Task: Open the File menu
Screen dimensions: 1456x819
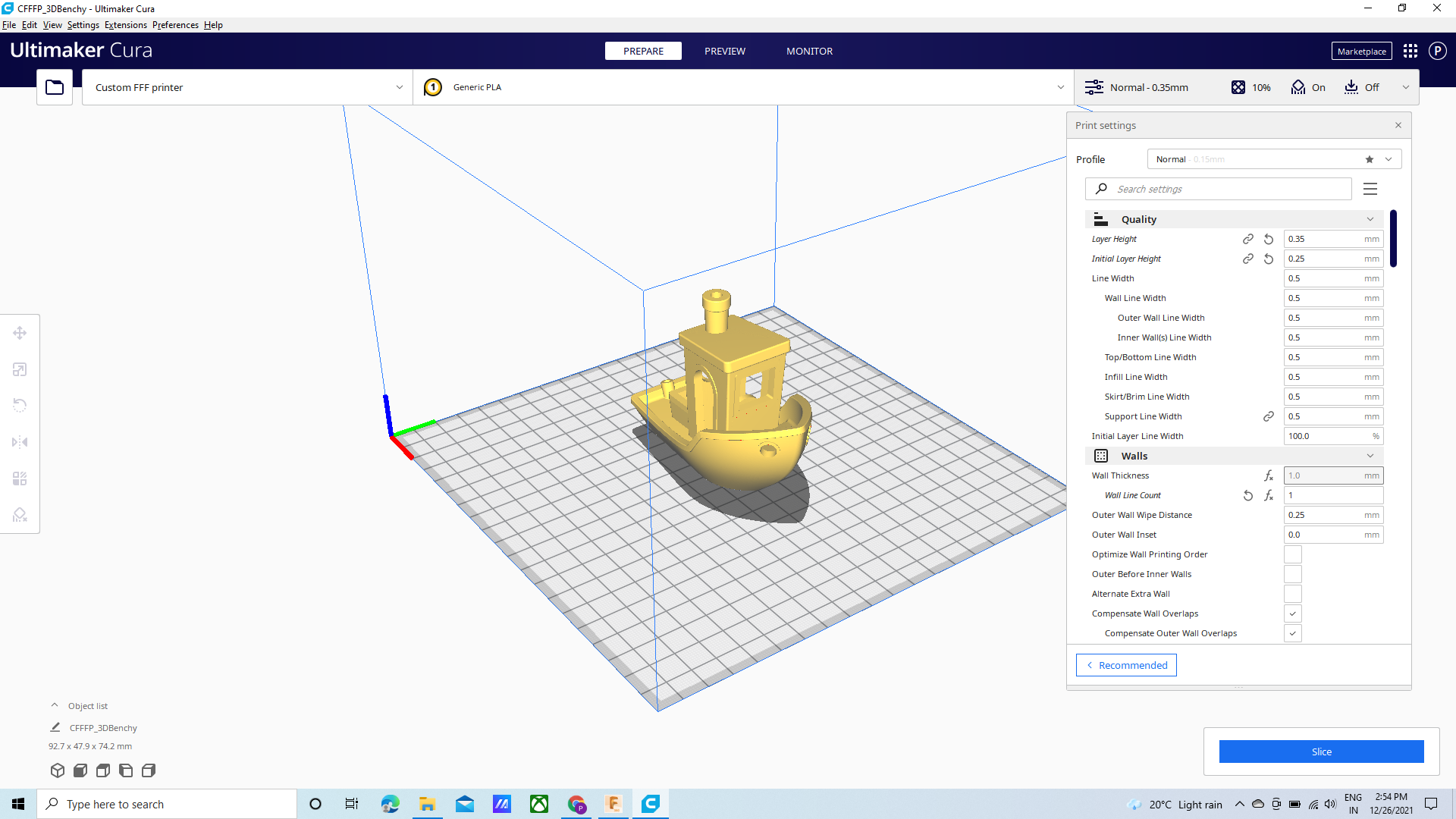Action: point(9,25)
